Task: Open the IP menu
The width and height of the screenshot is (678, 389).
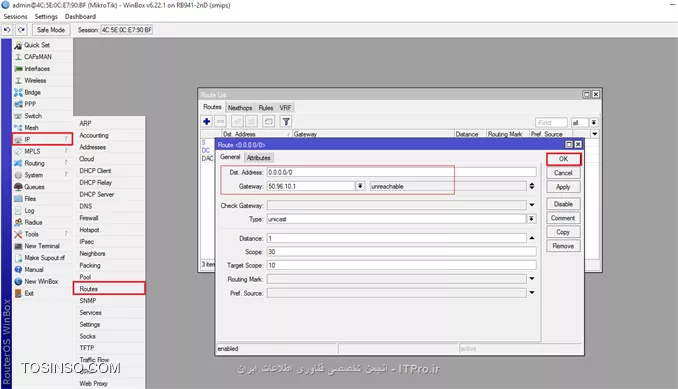Action: [42, 139]
